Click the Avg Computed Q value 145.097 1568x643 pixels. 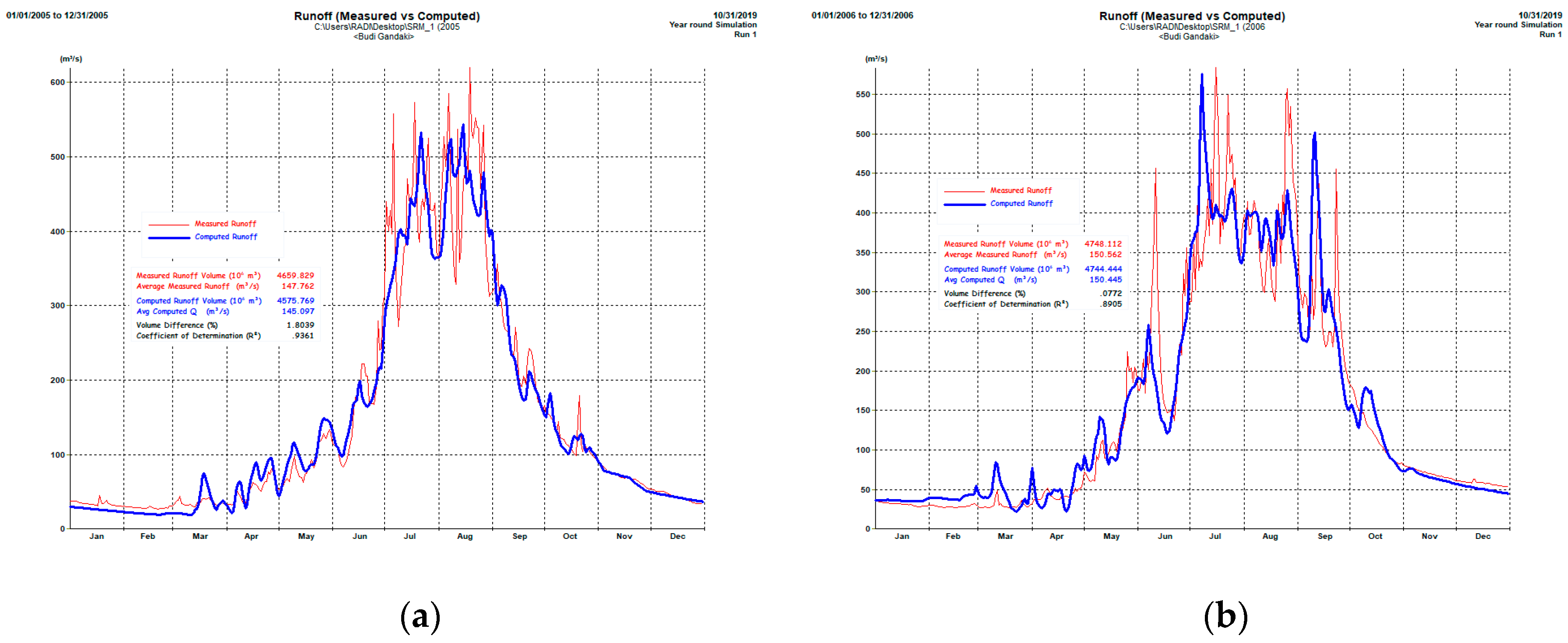coord(297,311)
